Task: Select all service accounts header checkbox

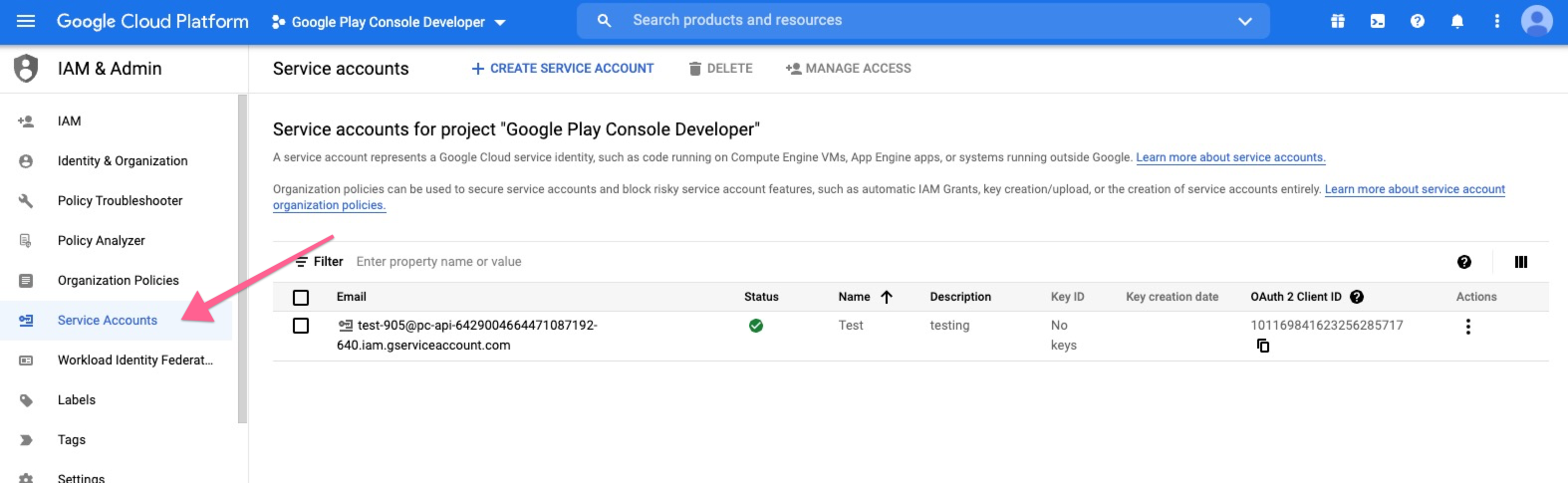Action: [301, 297]
